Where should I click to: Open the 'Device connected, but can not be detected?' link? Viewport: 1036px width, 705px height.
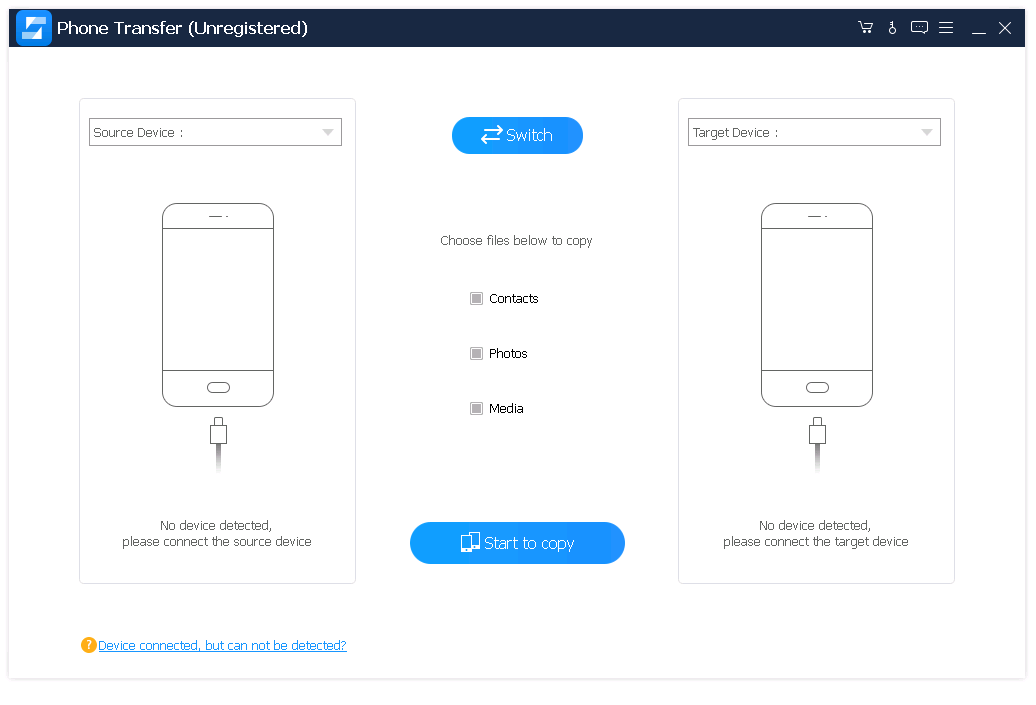click(x=222, y=646)
